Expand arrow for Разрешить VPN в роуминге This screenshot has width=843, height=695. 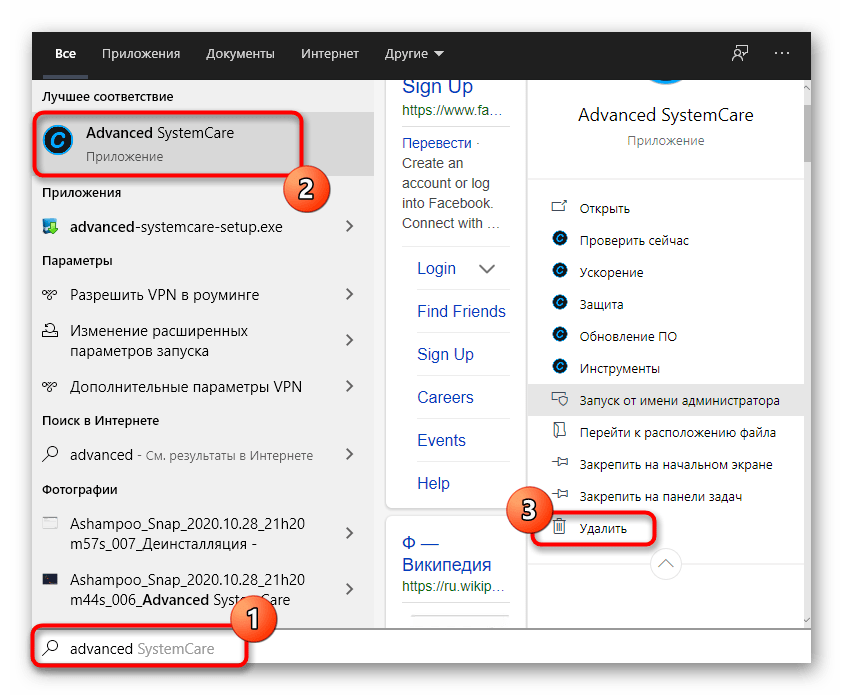coord(349,295)
